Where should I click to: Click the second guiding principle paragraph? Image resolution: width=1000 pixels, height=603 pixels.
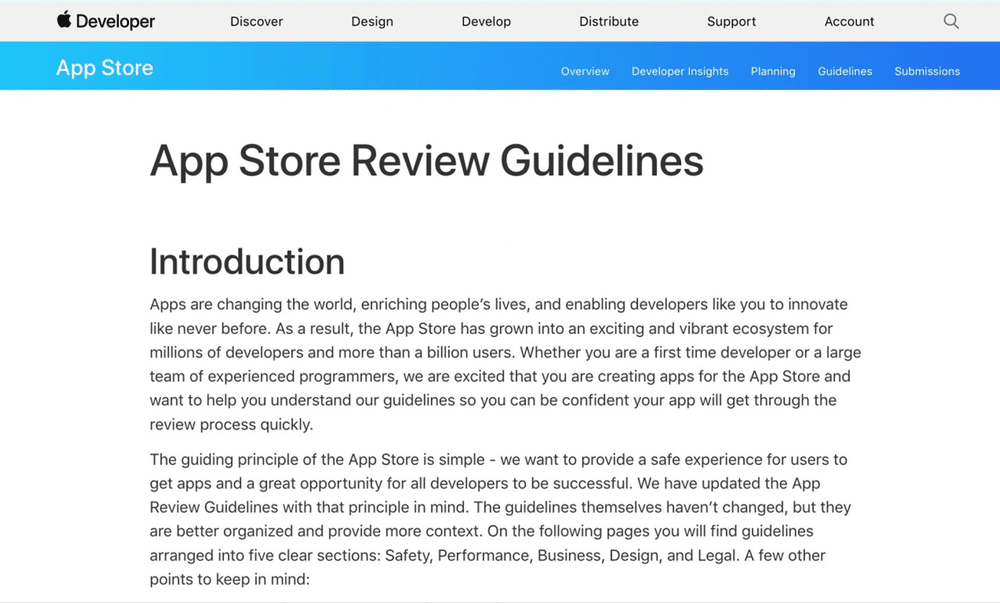point(500,518)
